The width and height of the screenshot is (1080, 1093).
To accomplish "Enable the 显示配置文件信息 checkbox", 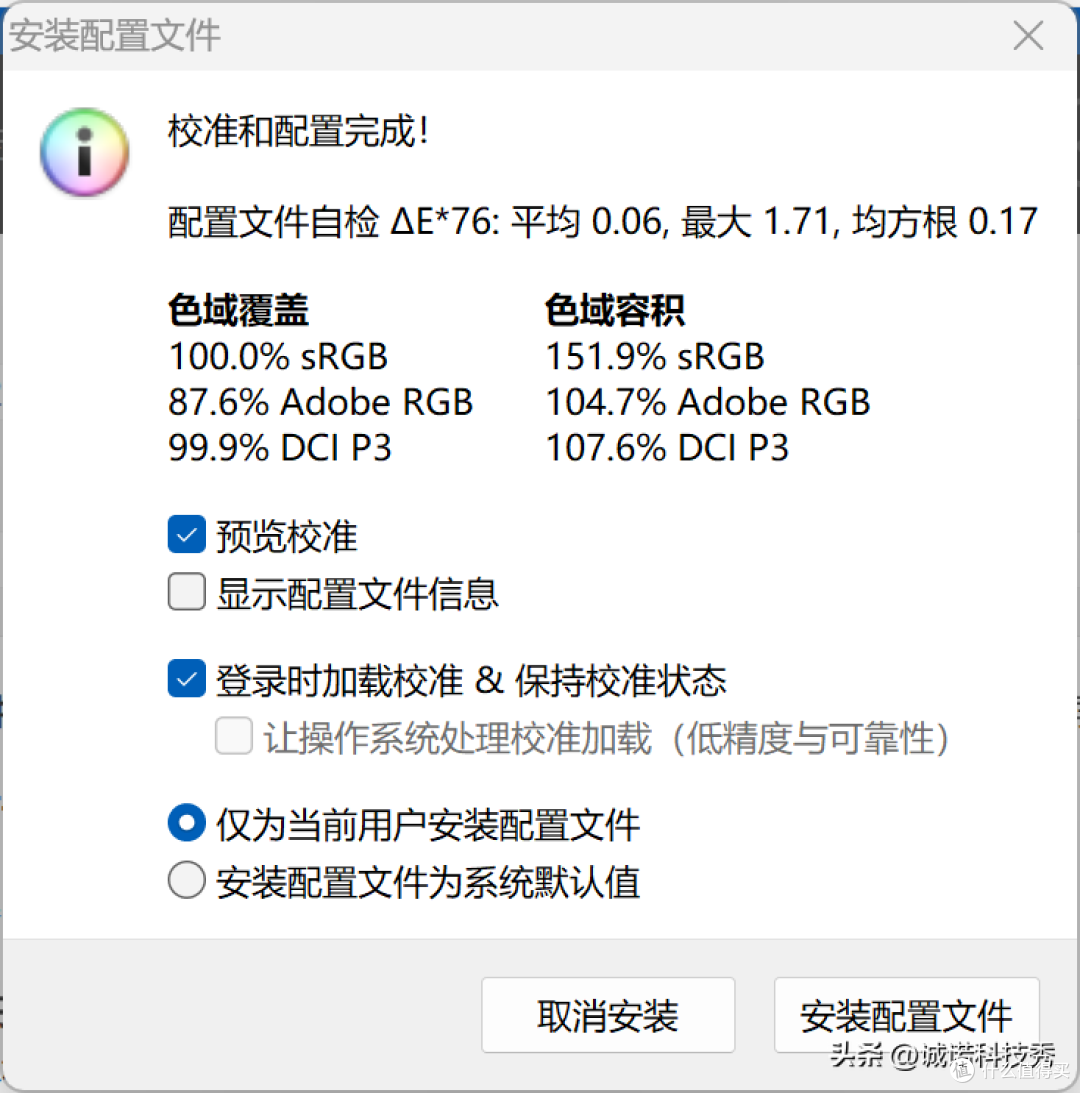I will [186, 592].
